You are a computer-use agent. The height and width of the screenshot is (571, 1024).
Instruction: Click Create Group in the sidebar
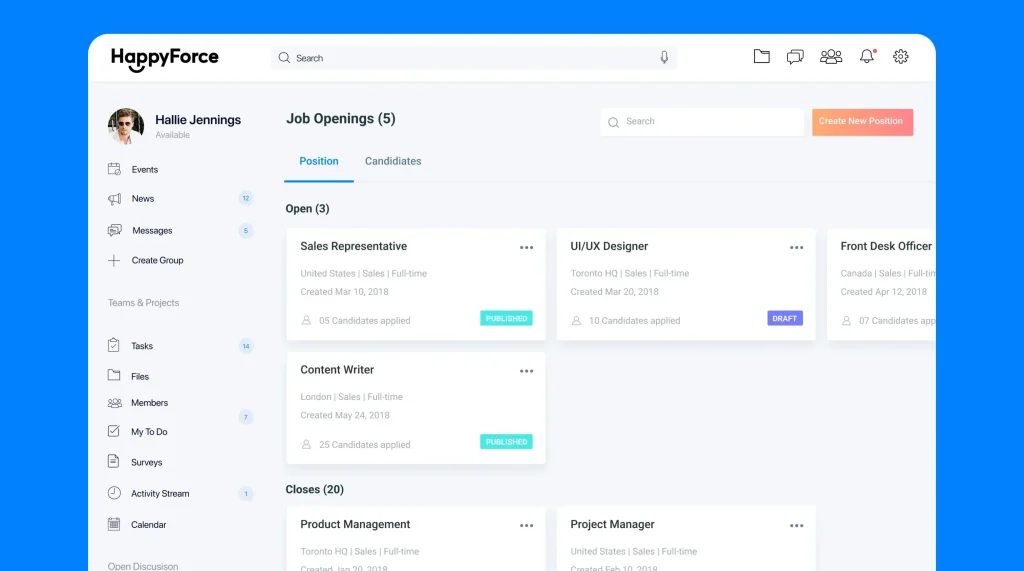coord(157,261)
